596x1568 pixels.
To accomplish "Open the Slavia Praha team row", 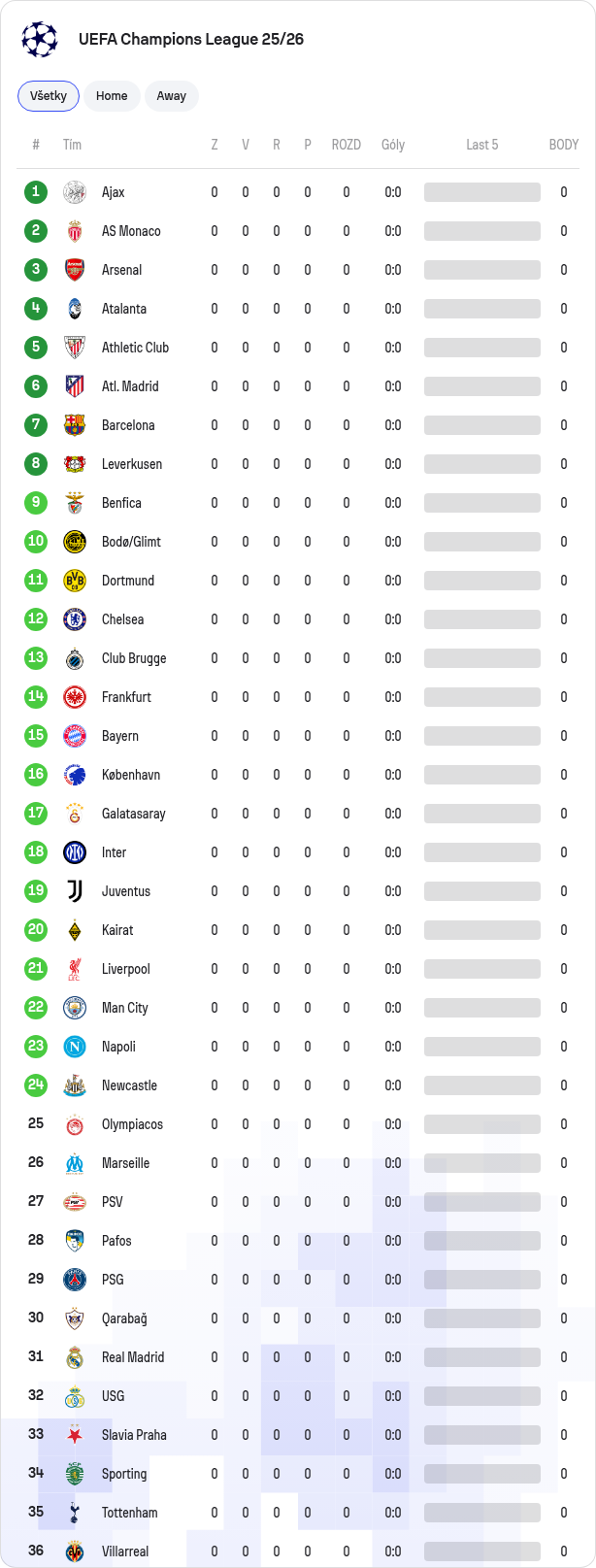I will coord(298,1435).
